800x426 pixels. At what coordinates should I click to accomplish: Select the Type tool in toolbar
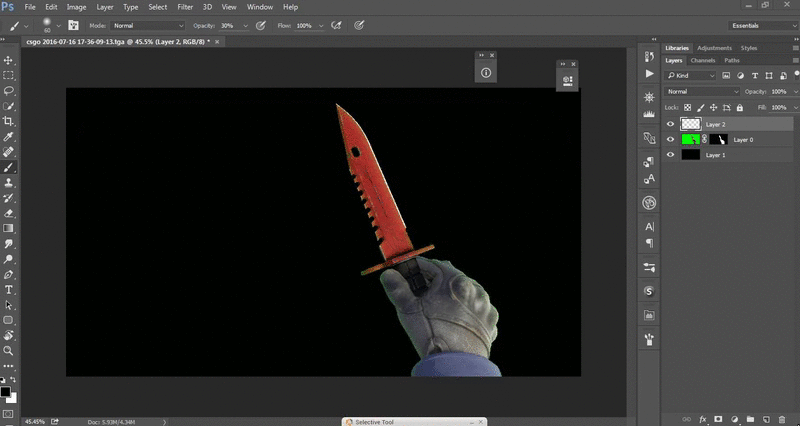[9, 289]
